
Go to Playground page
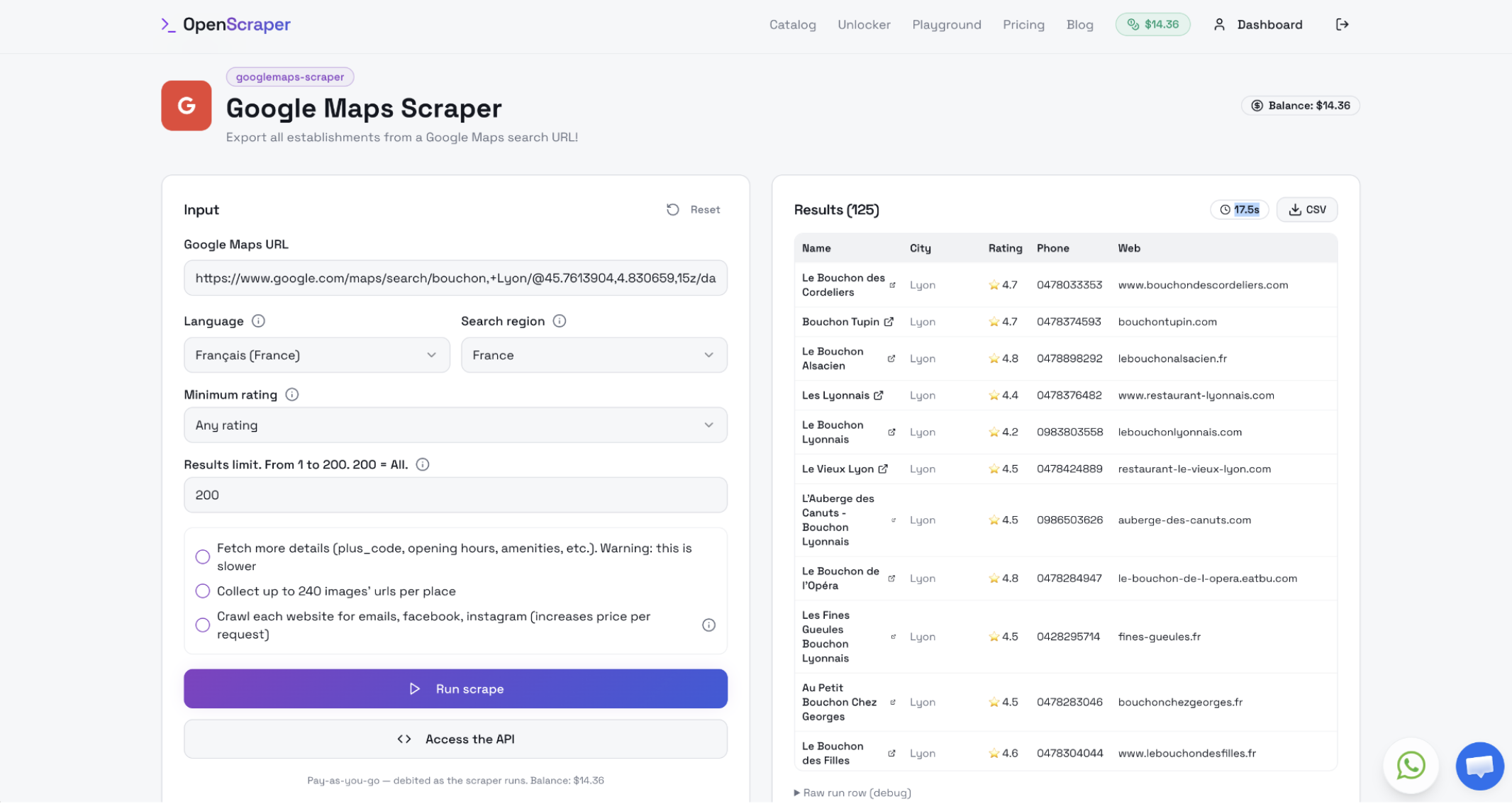point(947,25)
